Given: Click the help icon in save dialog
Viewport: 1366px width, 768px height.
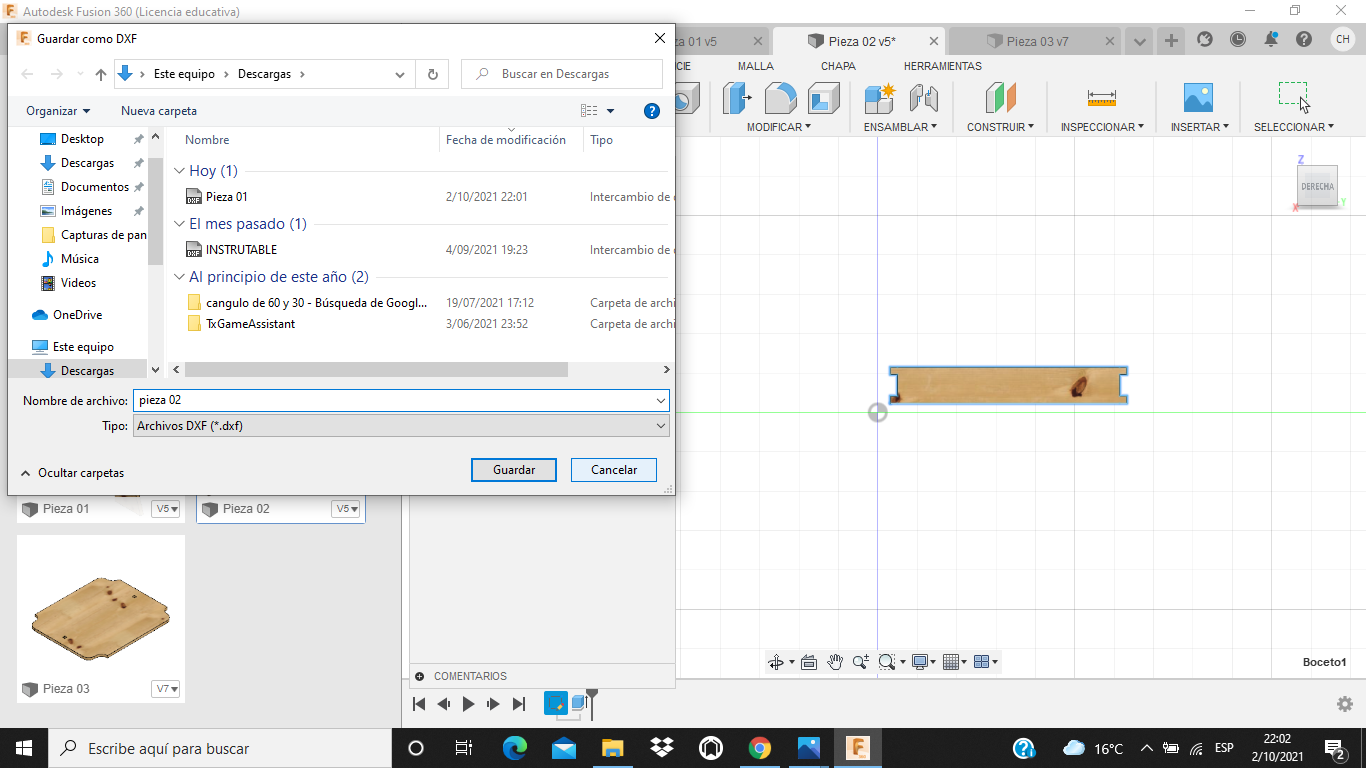Looking at the screenshot, I should (x=652, y=111).
